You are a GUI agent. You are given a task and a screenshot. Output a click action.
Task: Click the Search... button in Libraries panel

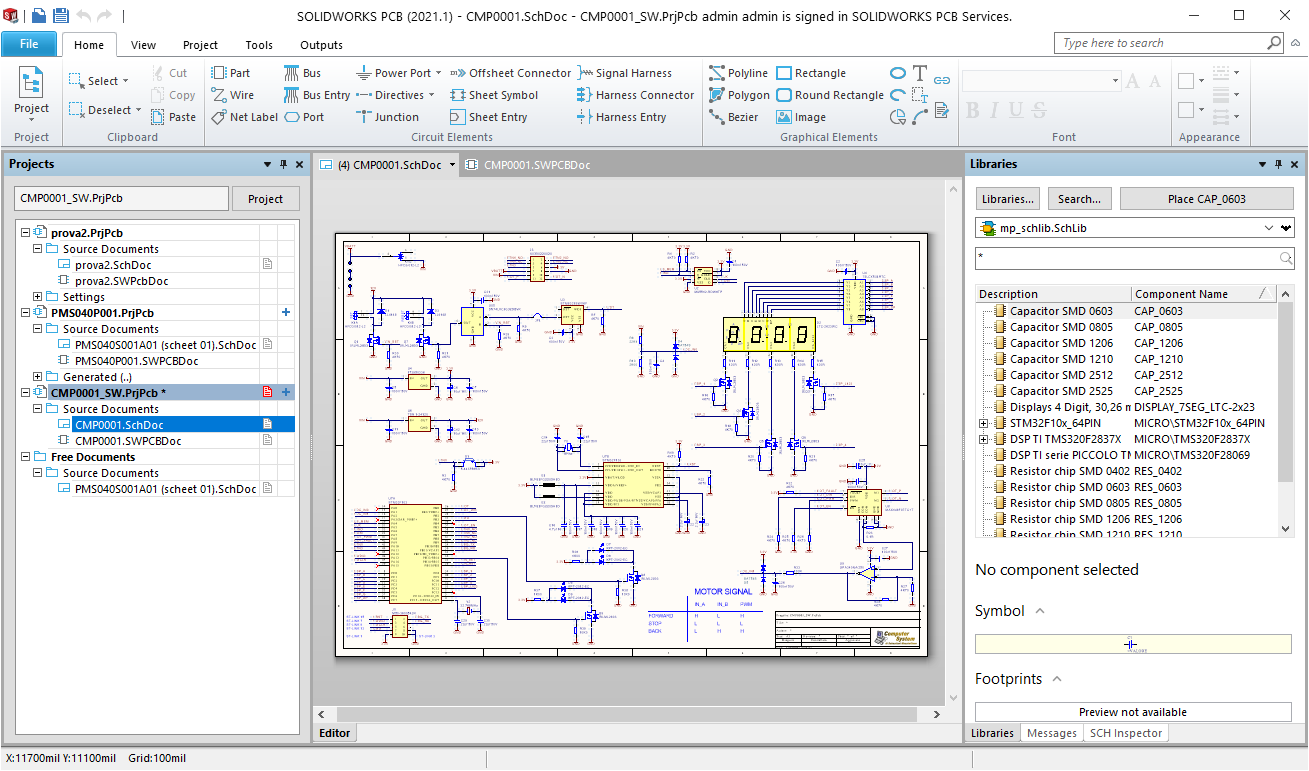1079,199
